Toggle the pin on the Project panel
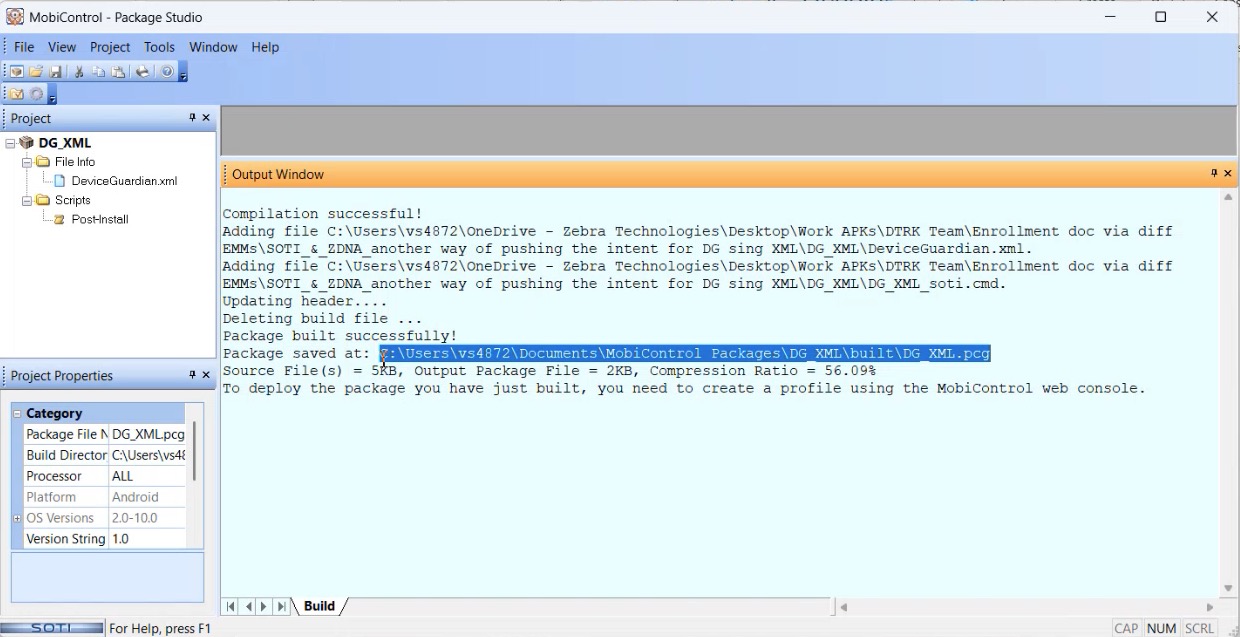The image size is (1240, 637). pos(192,118)
